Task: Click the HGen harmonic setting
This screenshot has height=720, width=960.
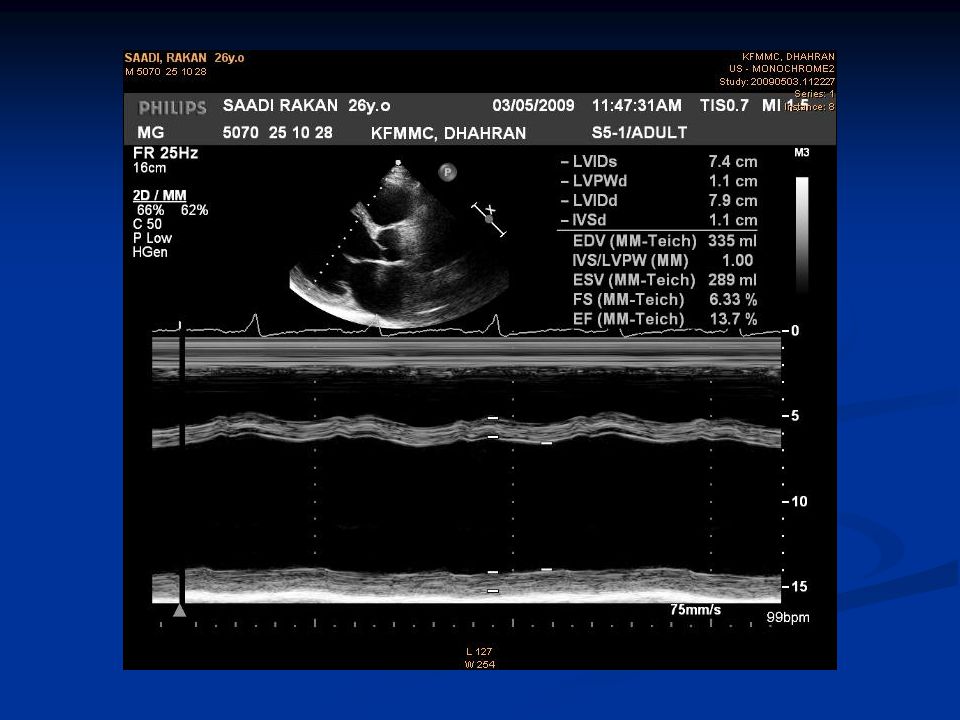Action: [150, 252]
